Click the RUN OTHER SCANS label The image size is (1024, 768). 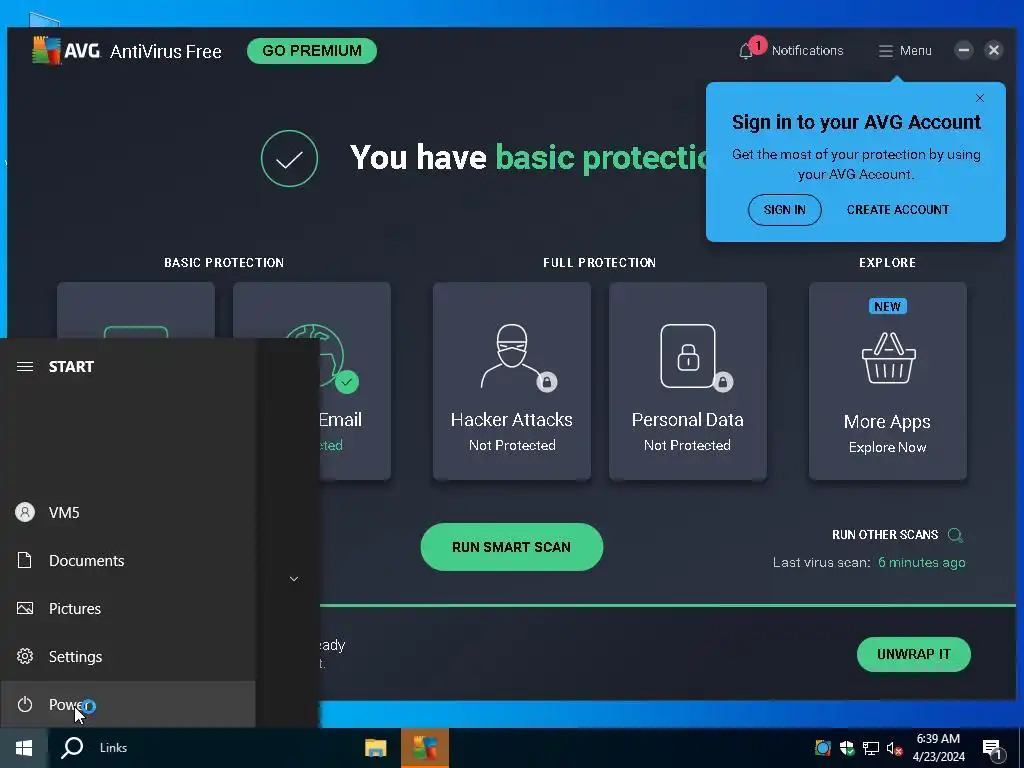pyautogui.click(x=885, y=535)
